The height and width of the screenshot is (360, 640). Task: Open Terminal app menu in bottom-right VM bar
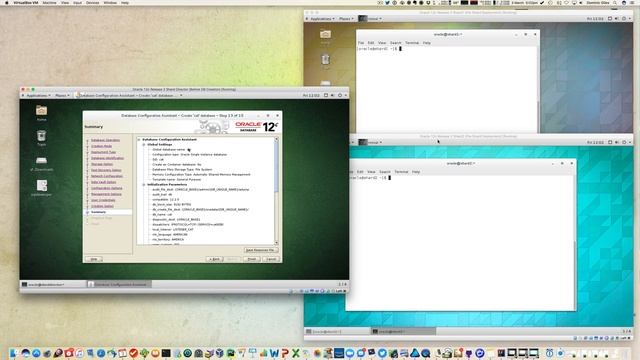click(x=371, y=142)
